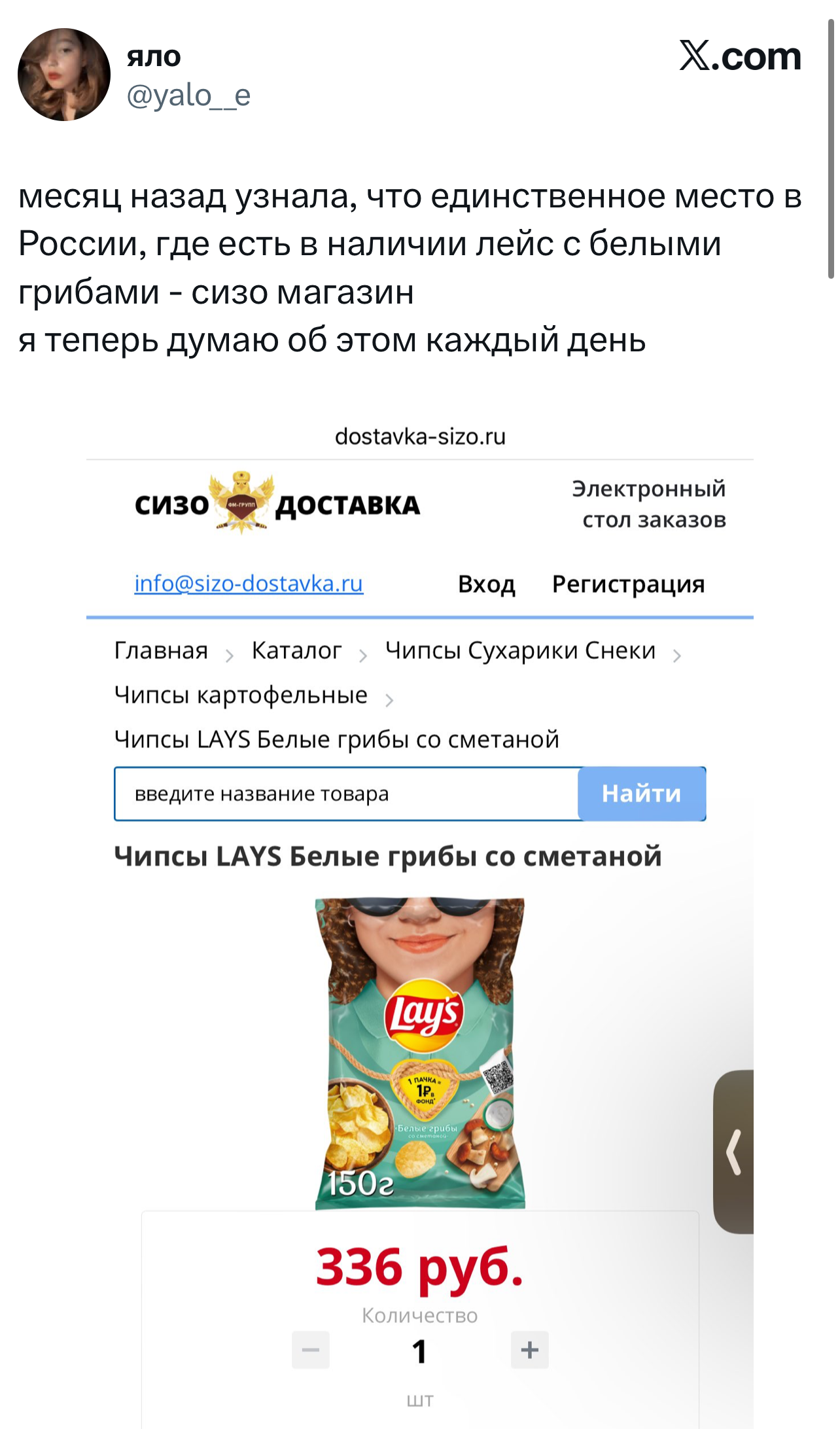Open the яло profile avatar picture
Viewport: 840px width, 1429px height.
pyautogui.click(x=64, y=75)
